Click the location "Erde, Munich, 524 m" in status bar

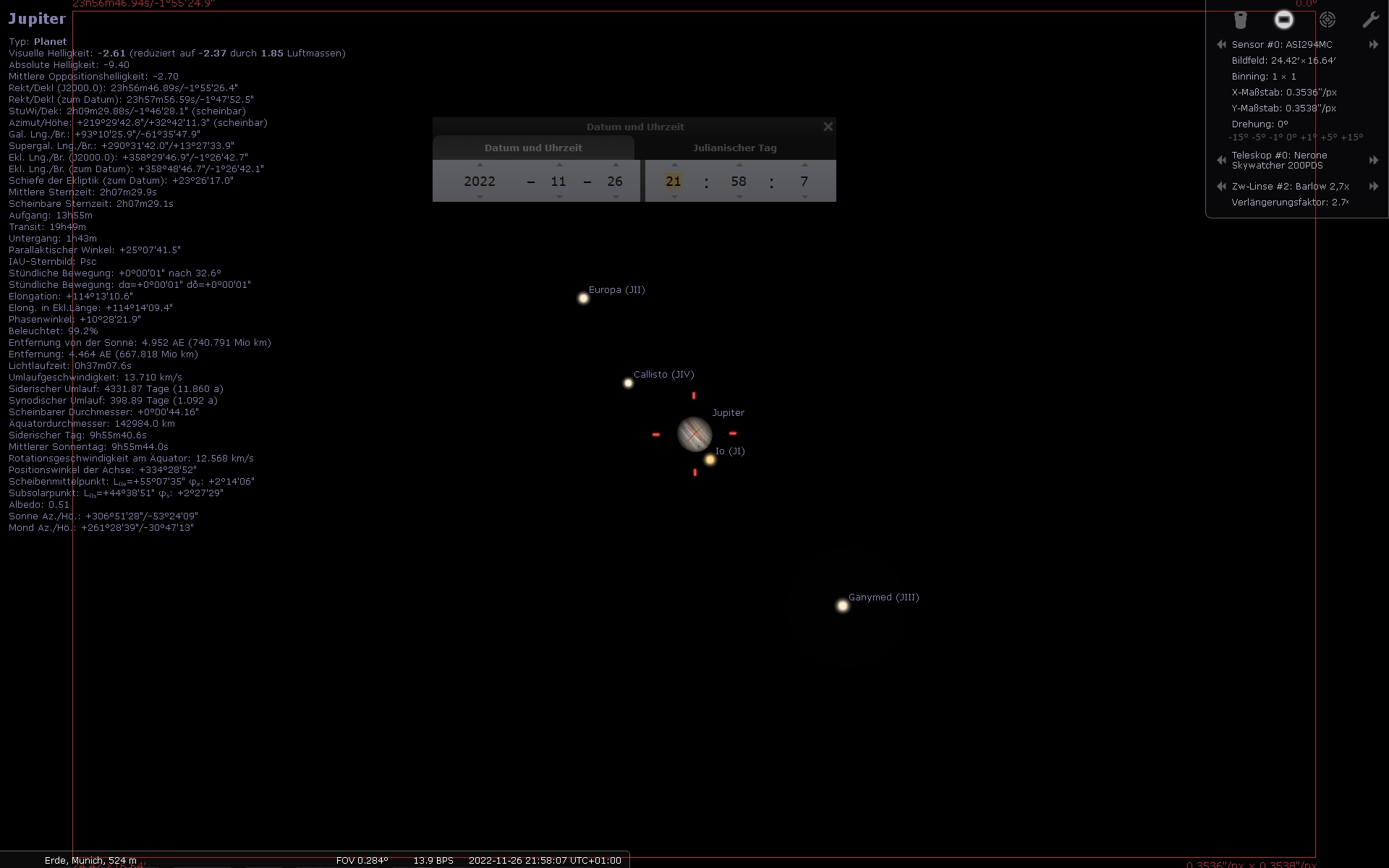point(90,861)
